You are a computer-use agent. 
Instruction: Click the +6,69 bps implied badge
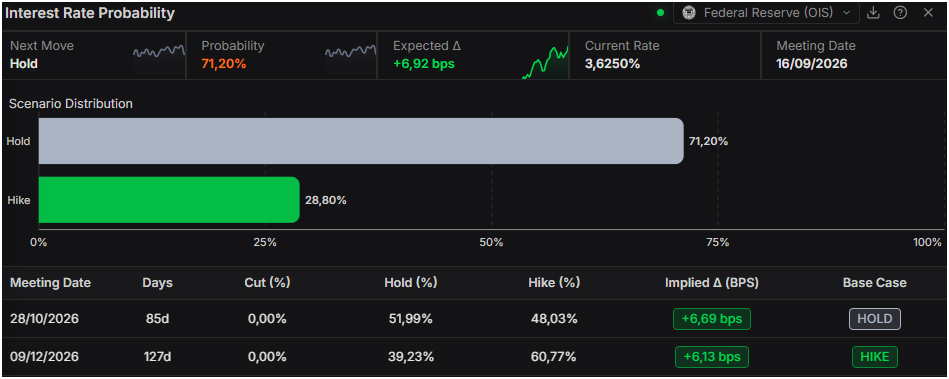(x=712, y=319)
